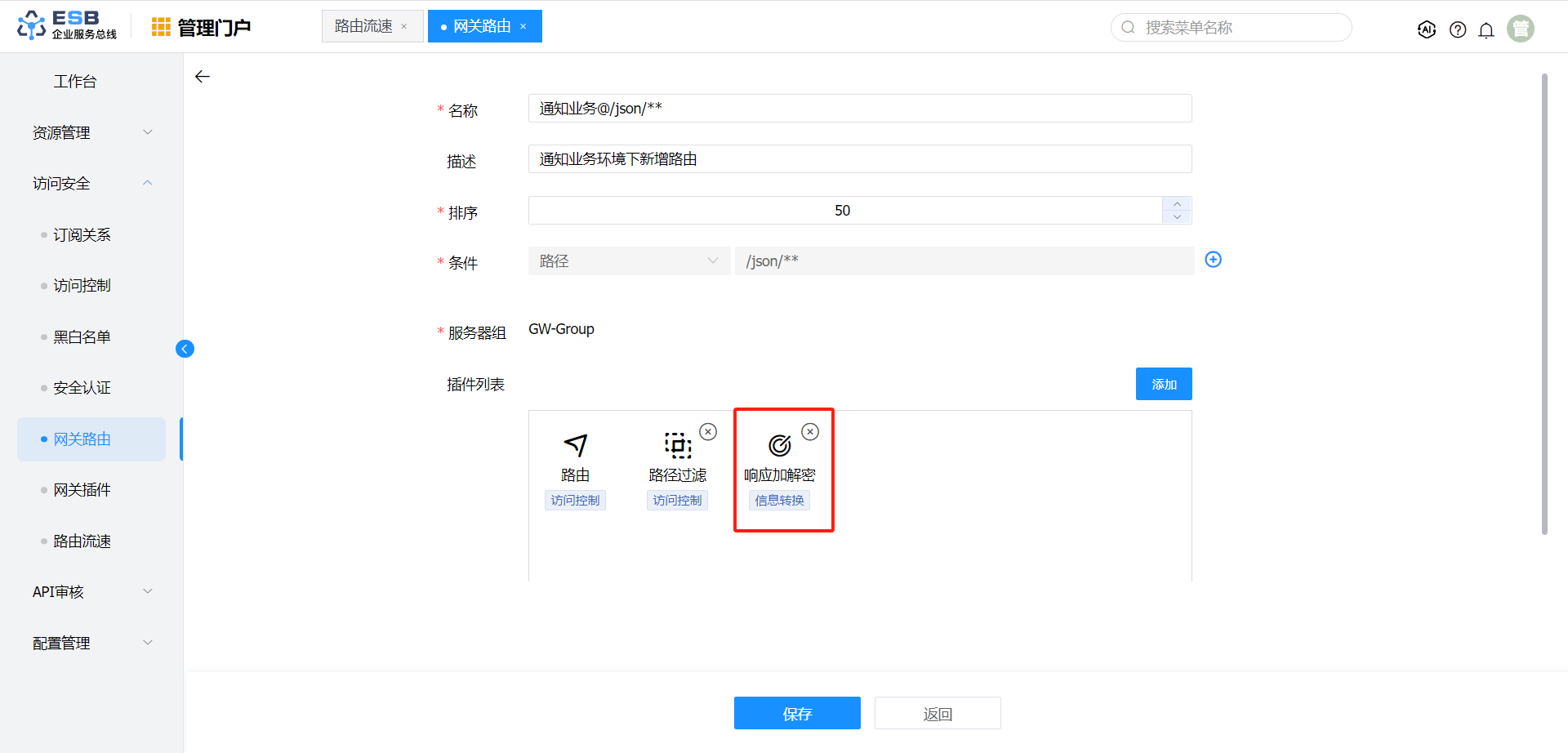Remove the 路径过滤 plugin
The image size is (1568, 753).
tap(708, 432)
